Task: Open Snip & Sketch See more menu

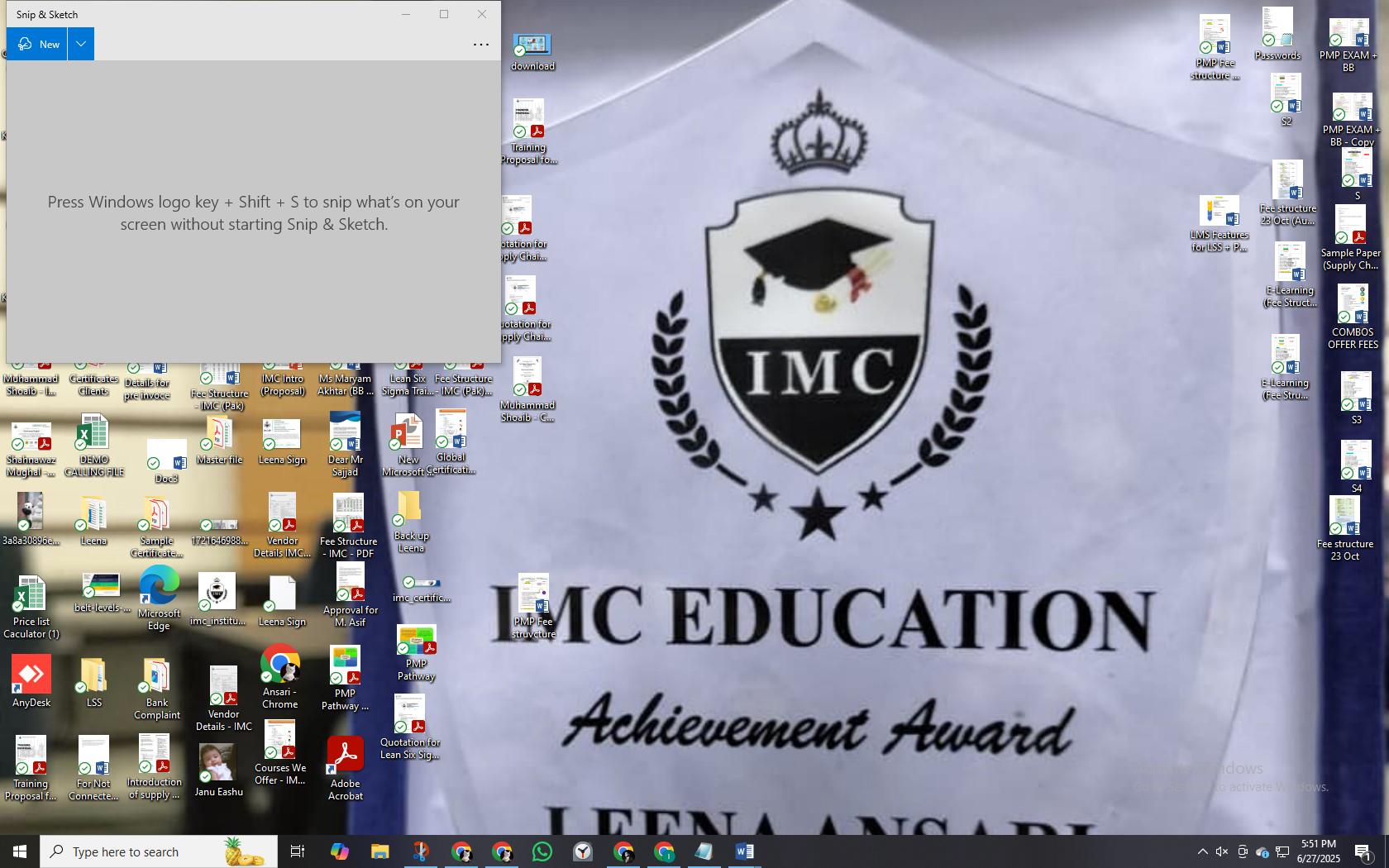Action: tap(481, 45)
